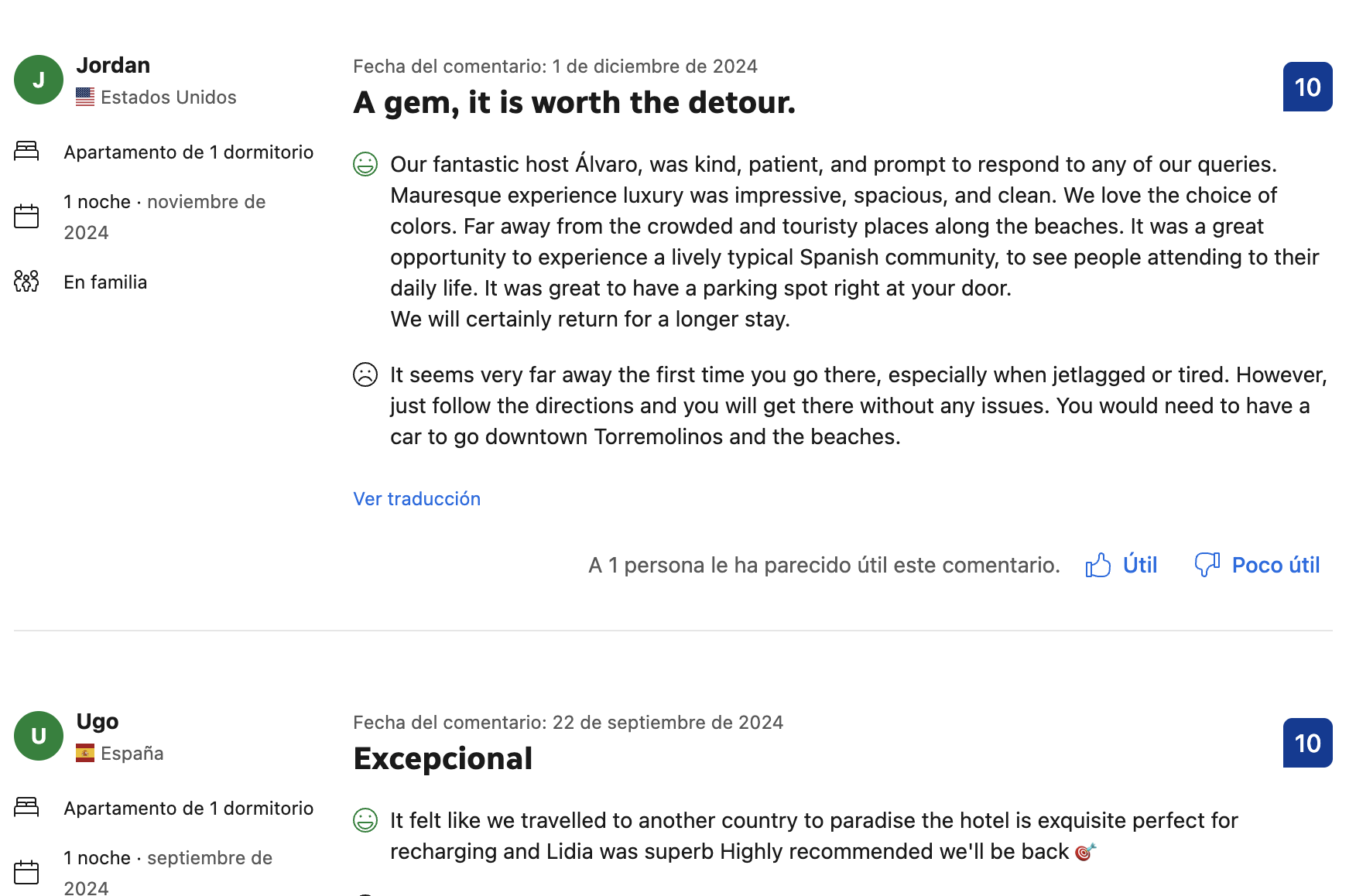Mark Jordan's review as Útil
The height and width of the screenshot is (896, 1356).
tap(1139, 566)
